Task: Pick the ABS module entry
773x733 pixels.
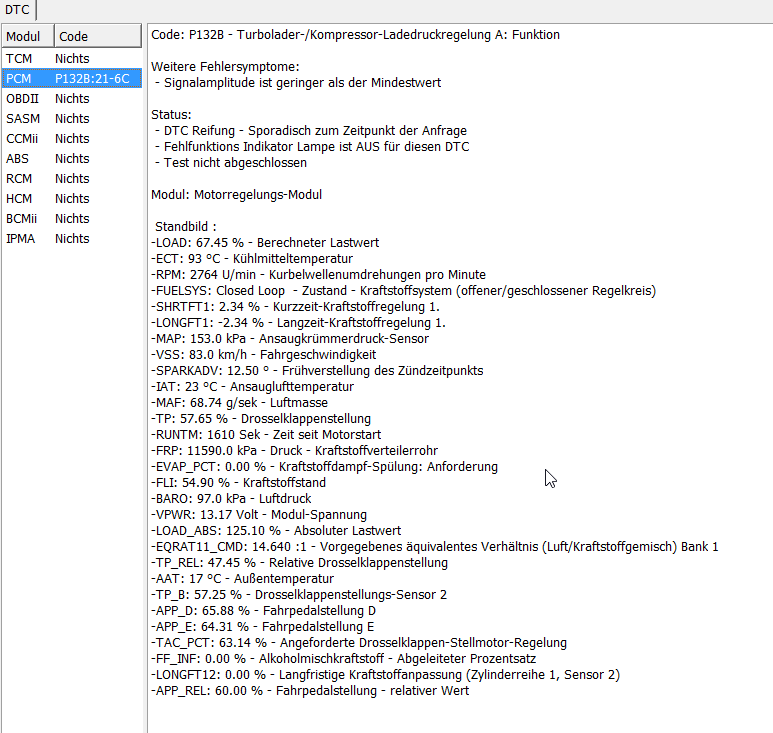Action: pyautogui.click(x=18, y=159)
